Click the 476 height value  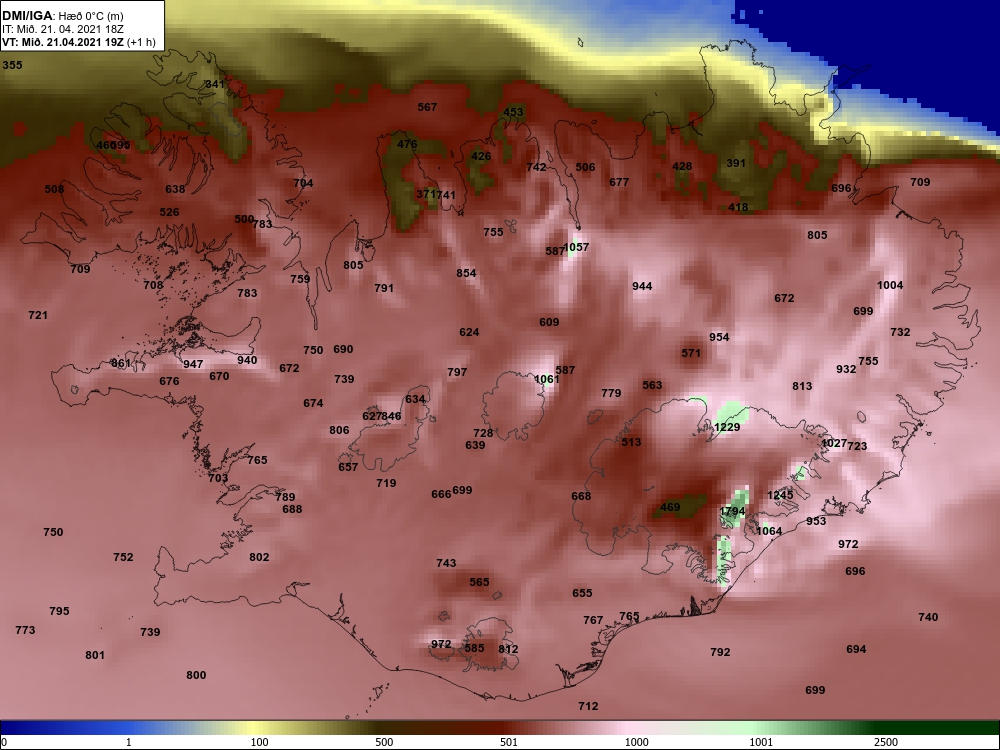point(407,144)
